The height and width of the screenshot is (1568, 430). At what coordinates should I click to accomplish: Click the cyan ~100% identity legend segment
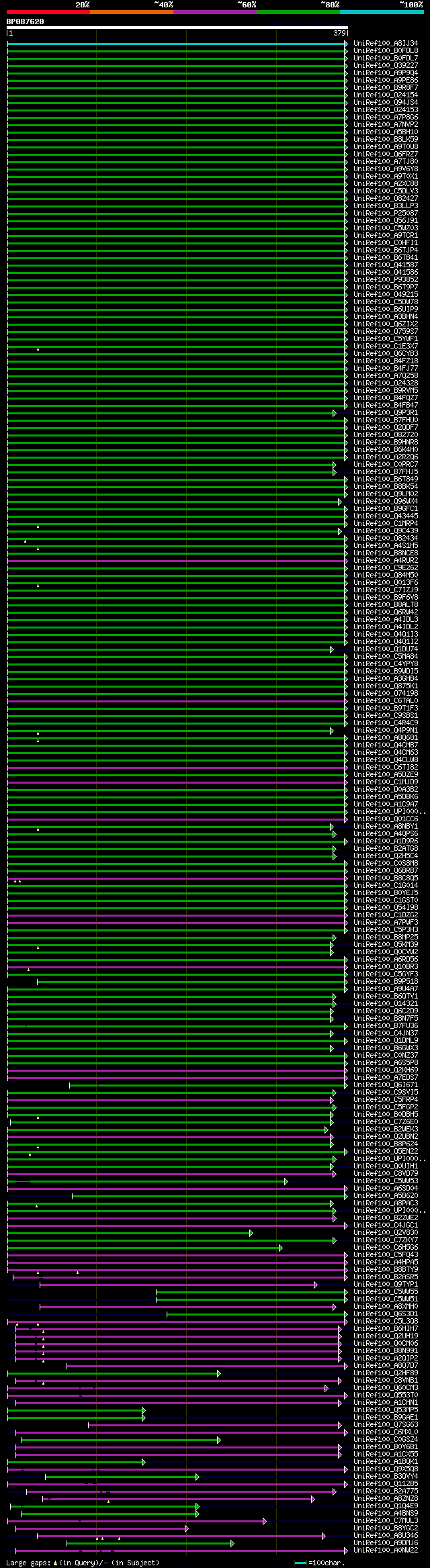tap(382, 12)
